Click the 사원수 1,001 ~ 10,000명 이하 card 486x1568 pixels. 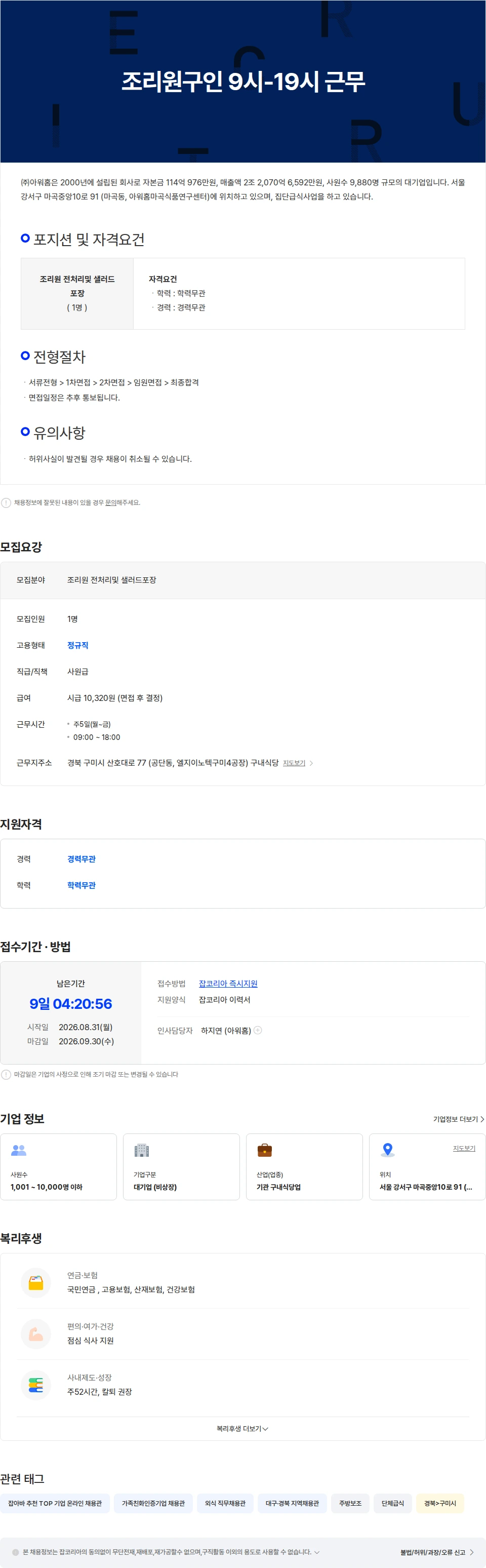click(x=58, y=1167)
